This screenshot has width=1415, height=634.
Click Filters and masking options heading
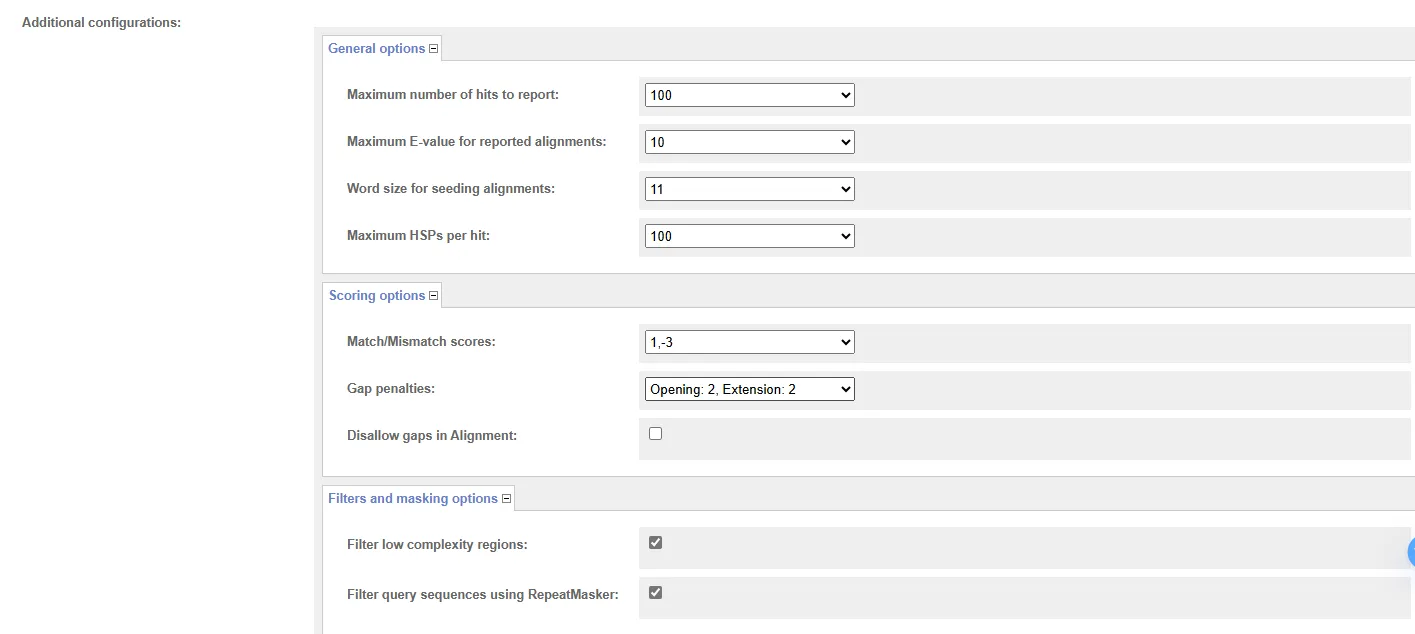click(413, 499)
